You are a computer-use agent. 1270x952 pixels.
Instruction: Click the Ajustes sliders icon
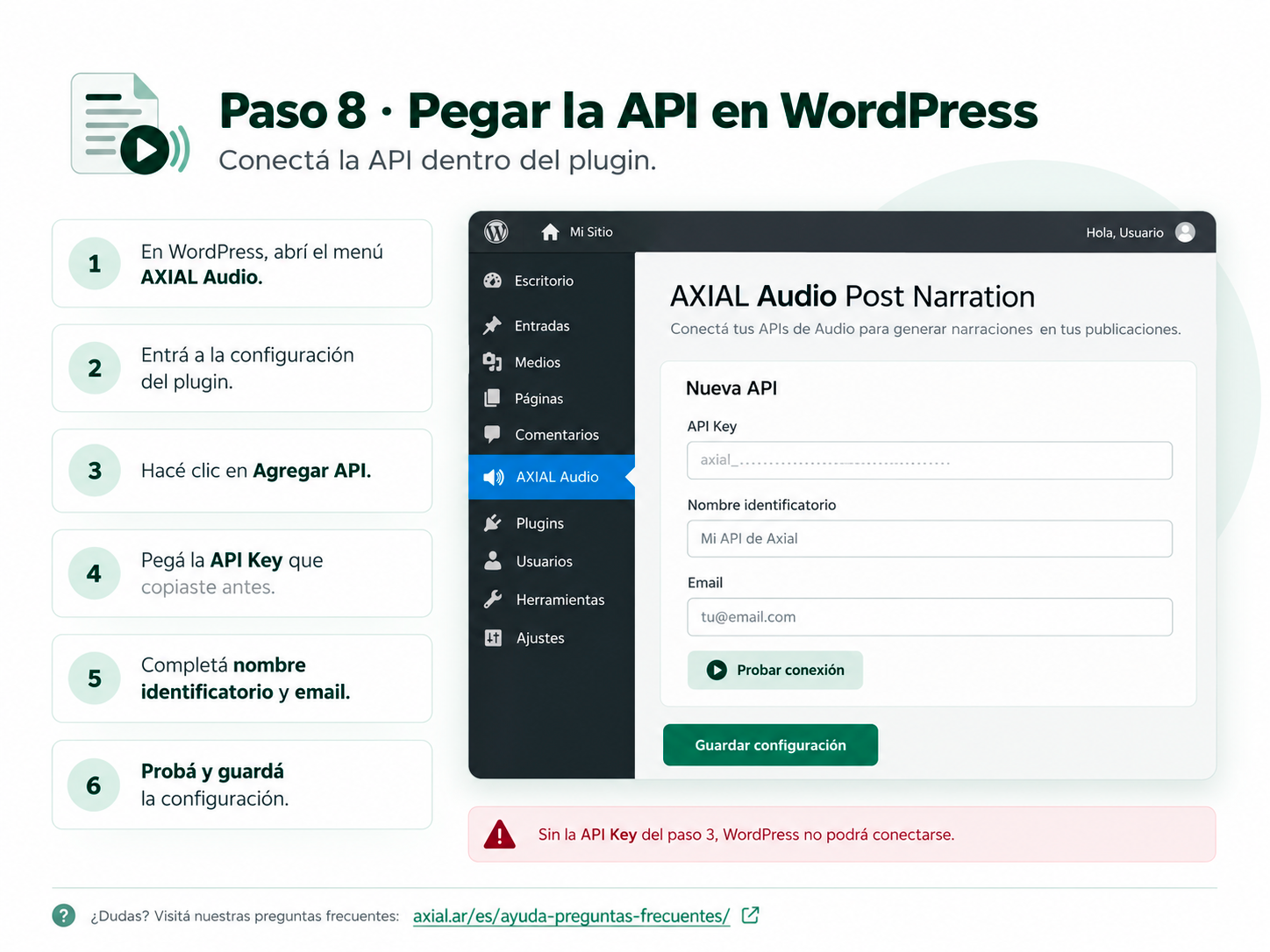click(493, 637)
